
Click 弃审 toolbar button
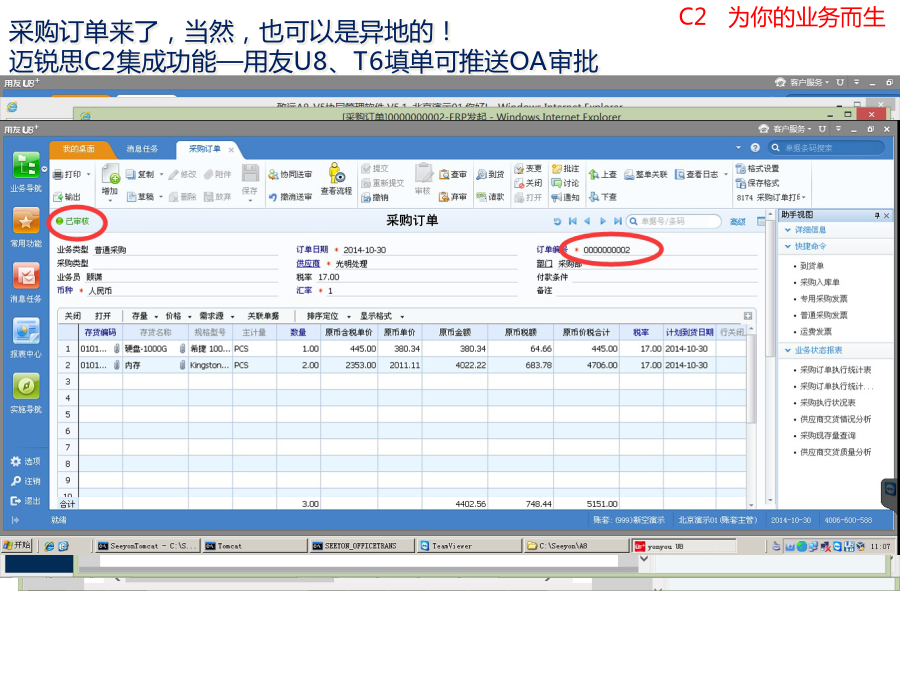click(453, 197)
